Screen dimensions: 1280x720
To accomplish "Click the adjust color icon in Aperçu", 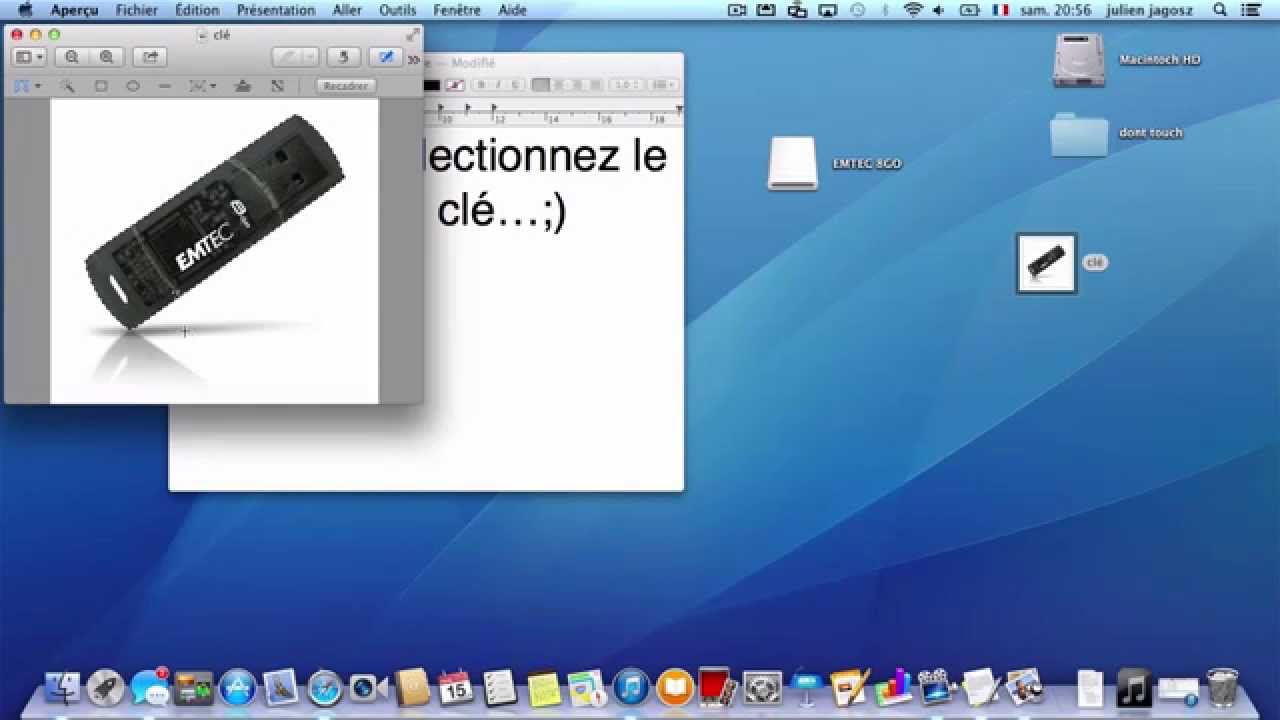I will tap(242, 86).
